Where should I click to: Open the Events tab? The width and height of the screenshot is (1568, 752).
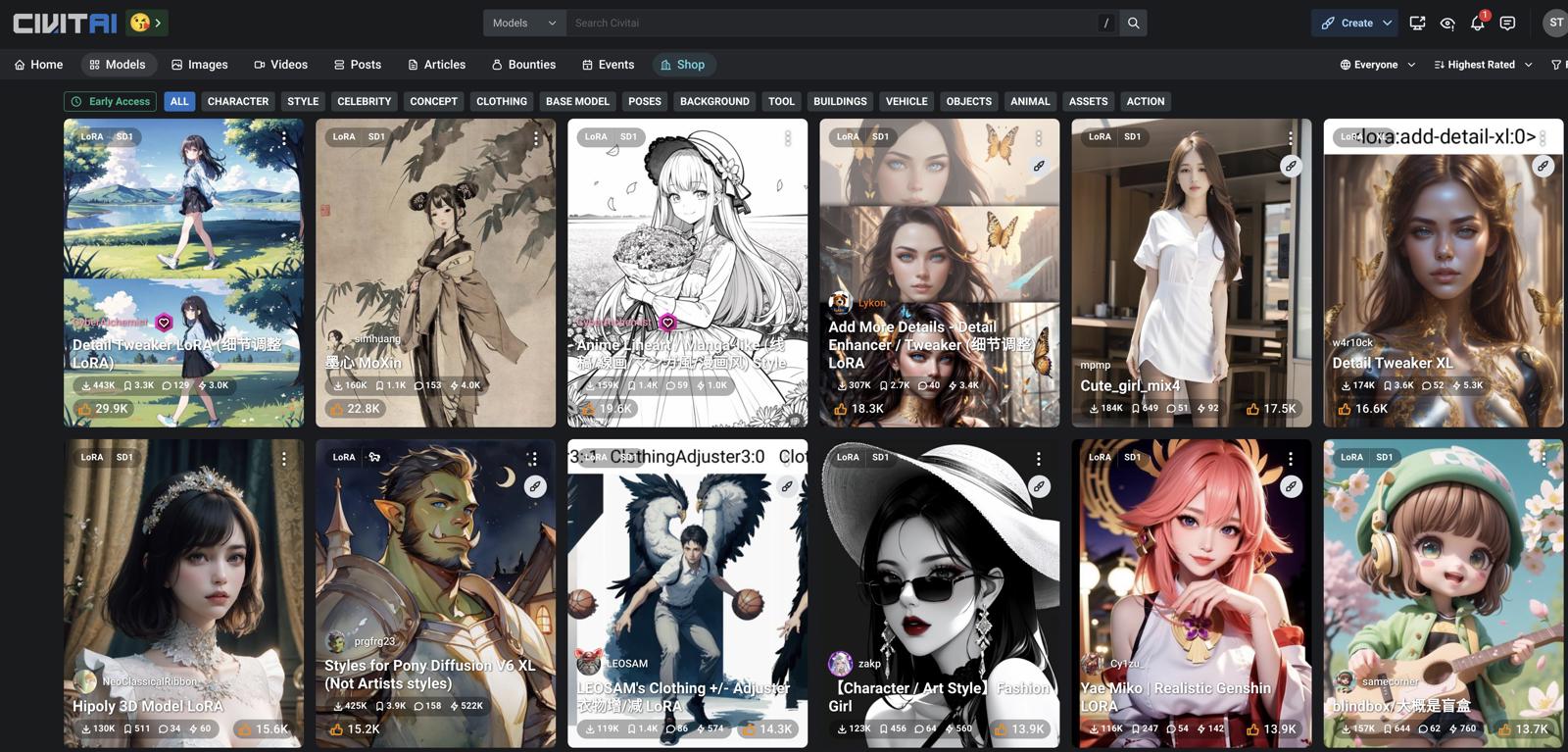click(x=609, y=65)
